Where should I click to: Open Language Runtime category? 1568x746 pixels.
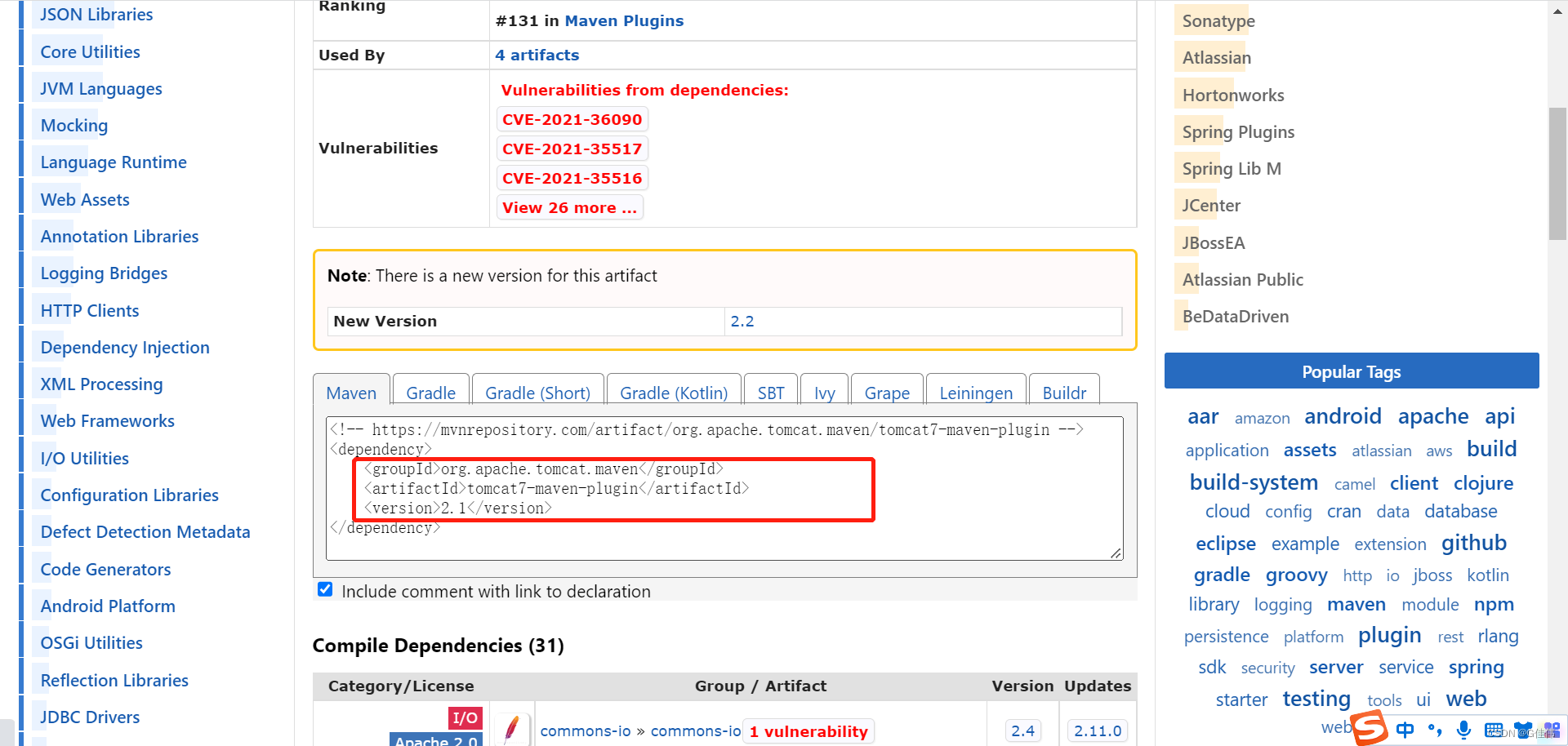(114, 162)
